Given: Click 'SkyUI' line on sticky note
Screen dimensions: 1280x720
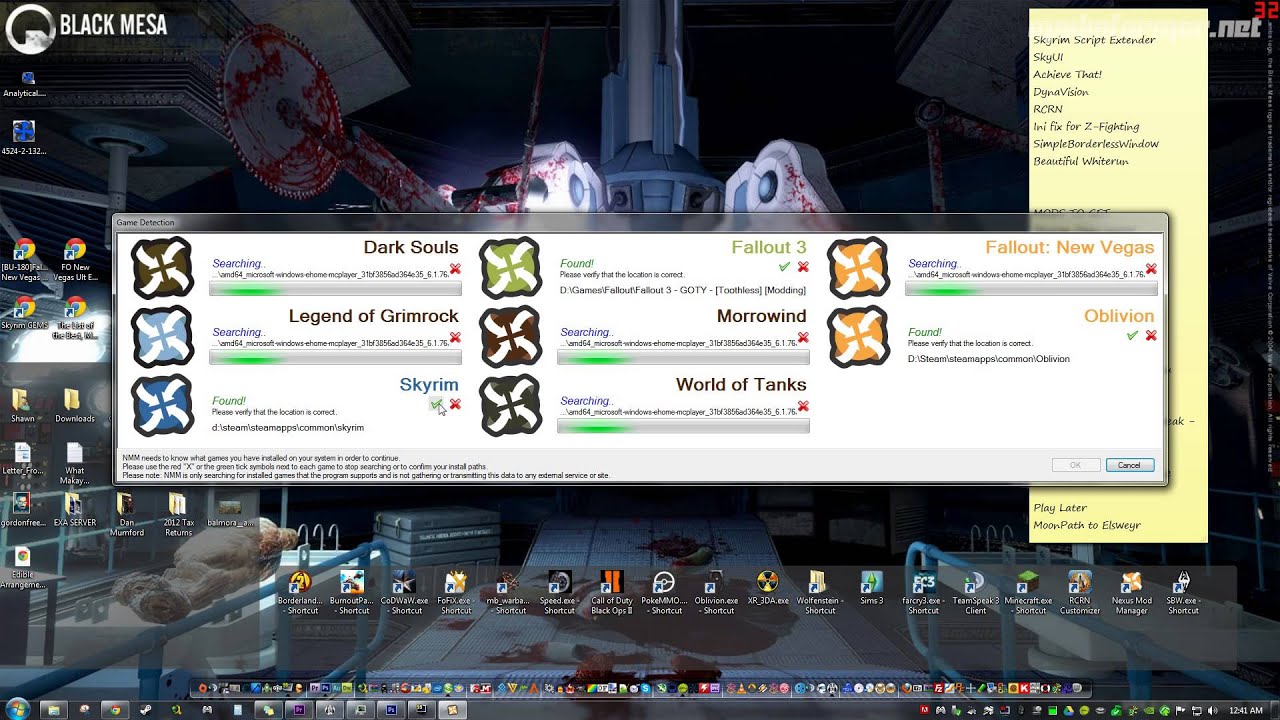Looking at the screenshot, I should click(x=1048, y=57).
